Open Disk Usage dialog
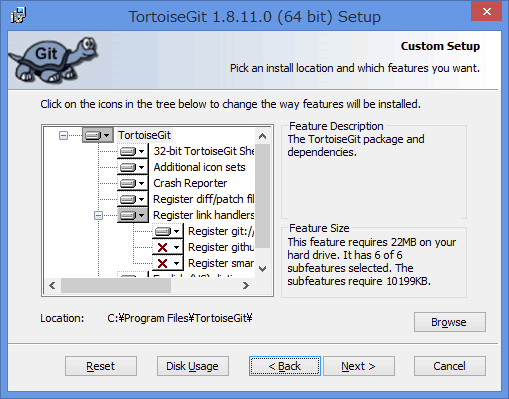Screen dimensions: 509x399 click(193, 366)
